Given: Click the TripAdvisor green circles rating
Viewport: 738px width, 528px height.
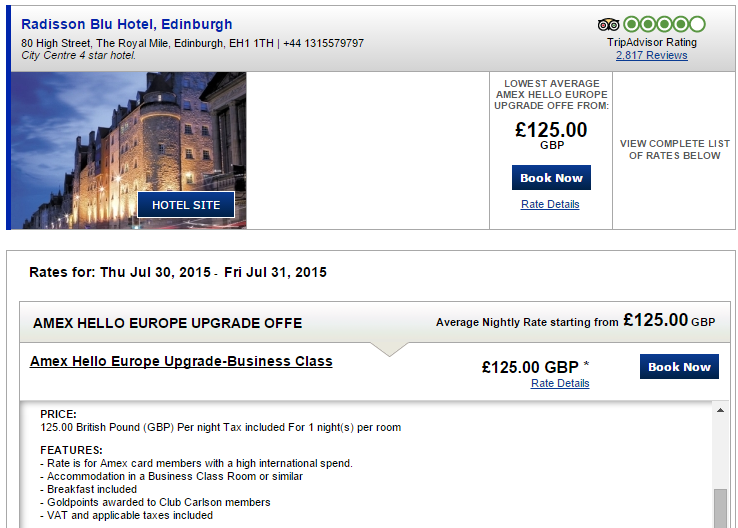Looking at the screenshot, I should click(665, 24).
